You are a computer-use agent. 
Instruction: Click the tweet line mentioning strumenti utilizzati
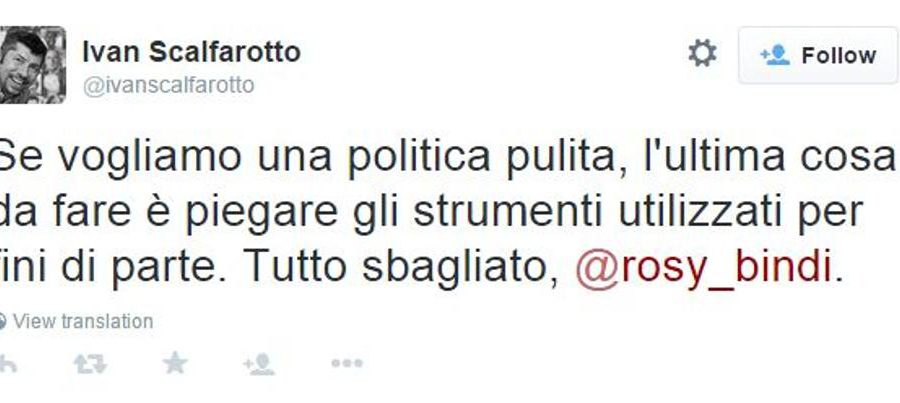coord(432,214)
